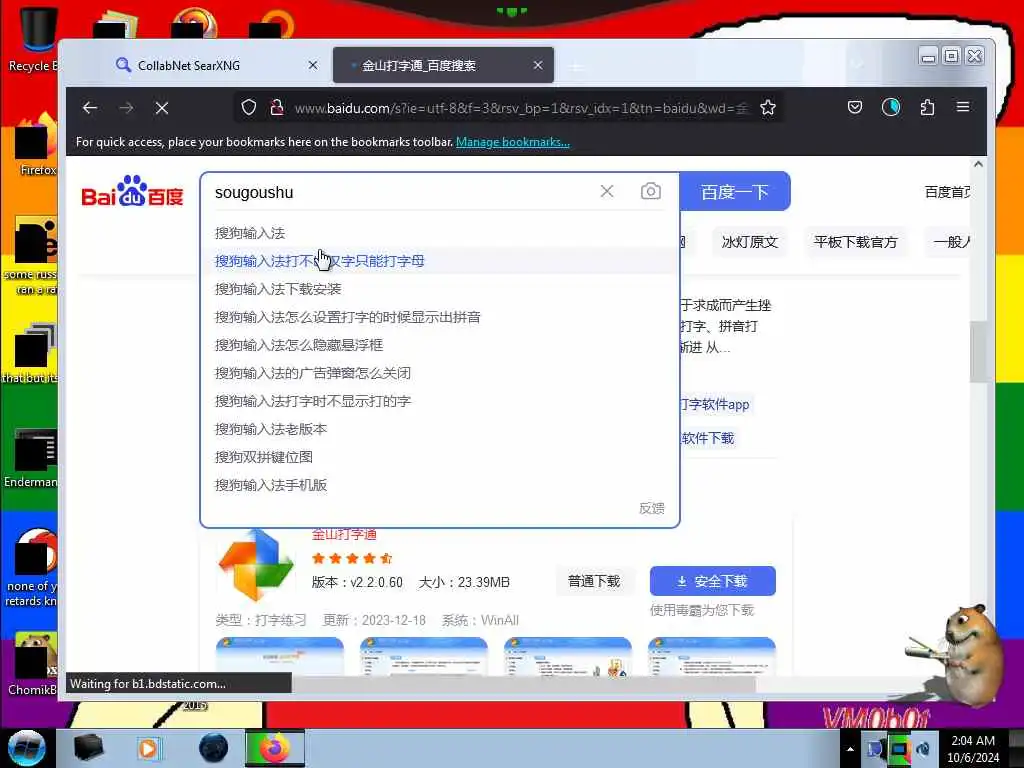1024x768 pixels.
Task: Click the page vertical scrollbar thumb
Action: tap(978, 351)
